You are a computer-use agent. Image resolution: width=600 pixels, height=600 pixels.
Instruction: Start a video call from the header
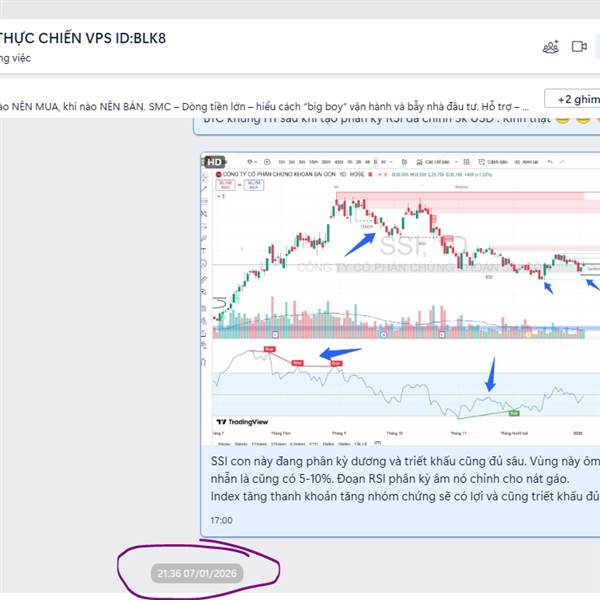pos(579,46)
